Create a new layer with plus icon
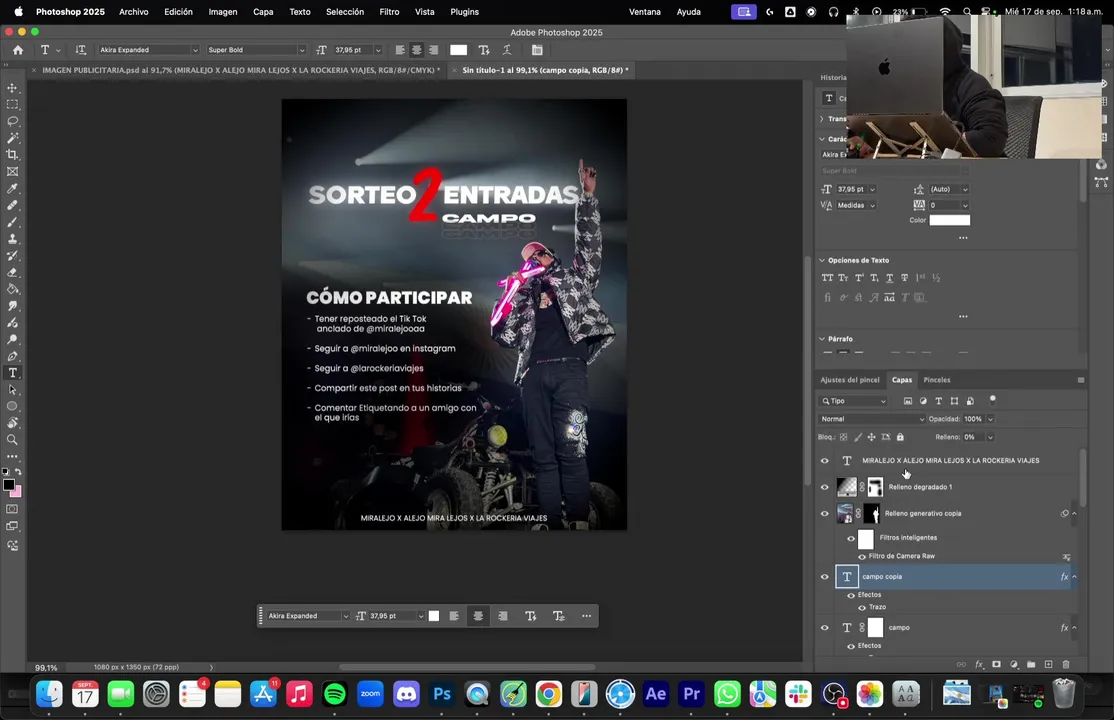1114x720 pixels. click(x=1048, y=665)
